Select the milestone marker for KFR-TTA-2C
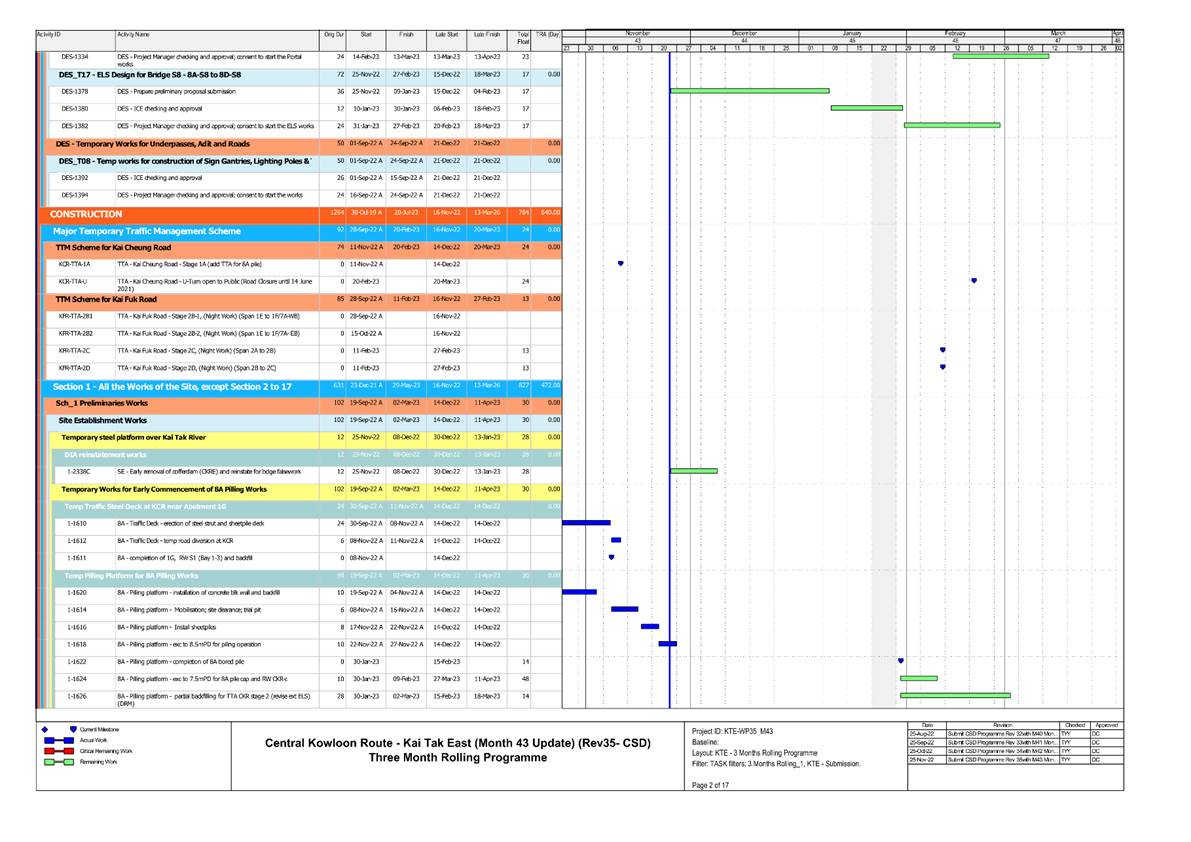 pyautogui.click(x=942, y=348)
